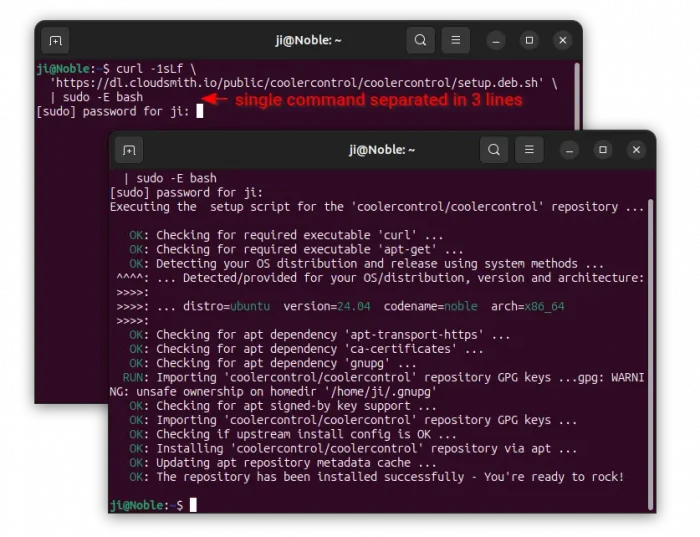Click the front window's 'ji@Noble: ~' title
700x537 pixels.
pos(382,150)
